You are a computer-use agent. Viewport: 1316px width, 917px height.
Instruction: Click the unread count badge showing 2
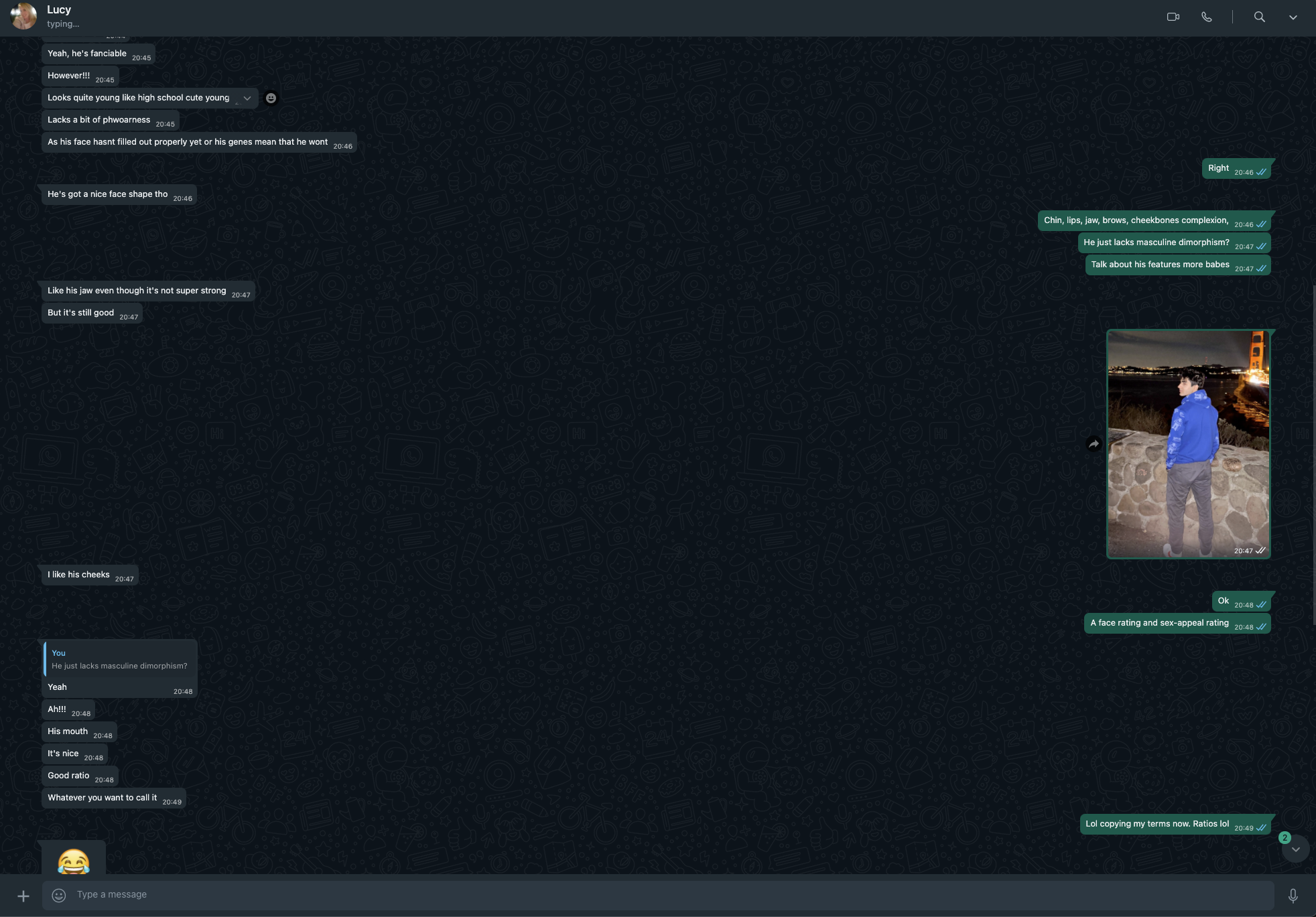pyautogui.click(x=1285, y=837)
